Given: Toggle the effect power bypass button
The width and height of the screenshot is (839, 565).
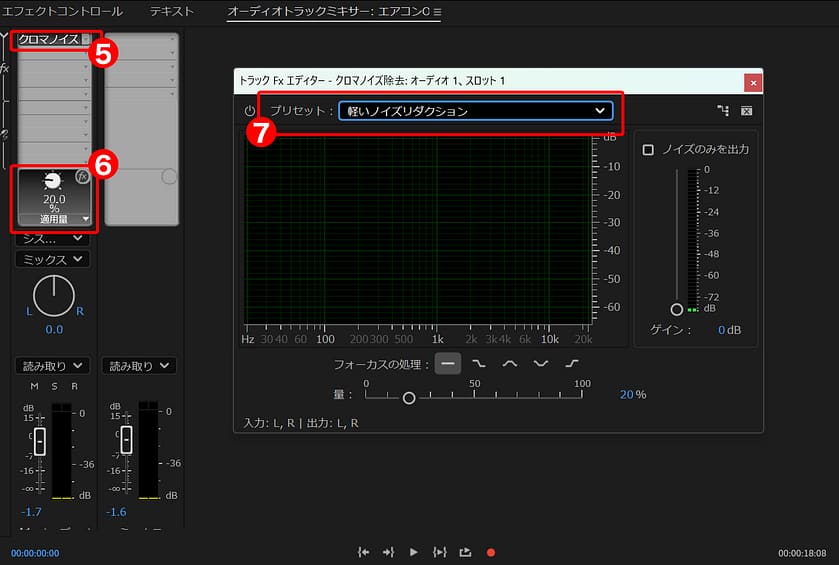Looking at the screenshot, I should [250, 111].
